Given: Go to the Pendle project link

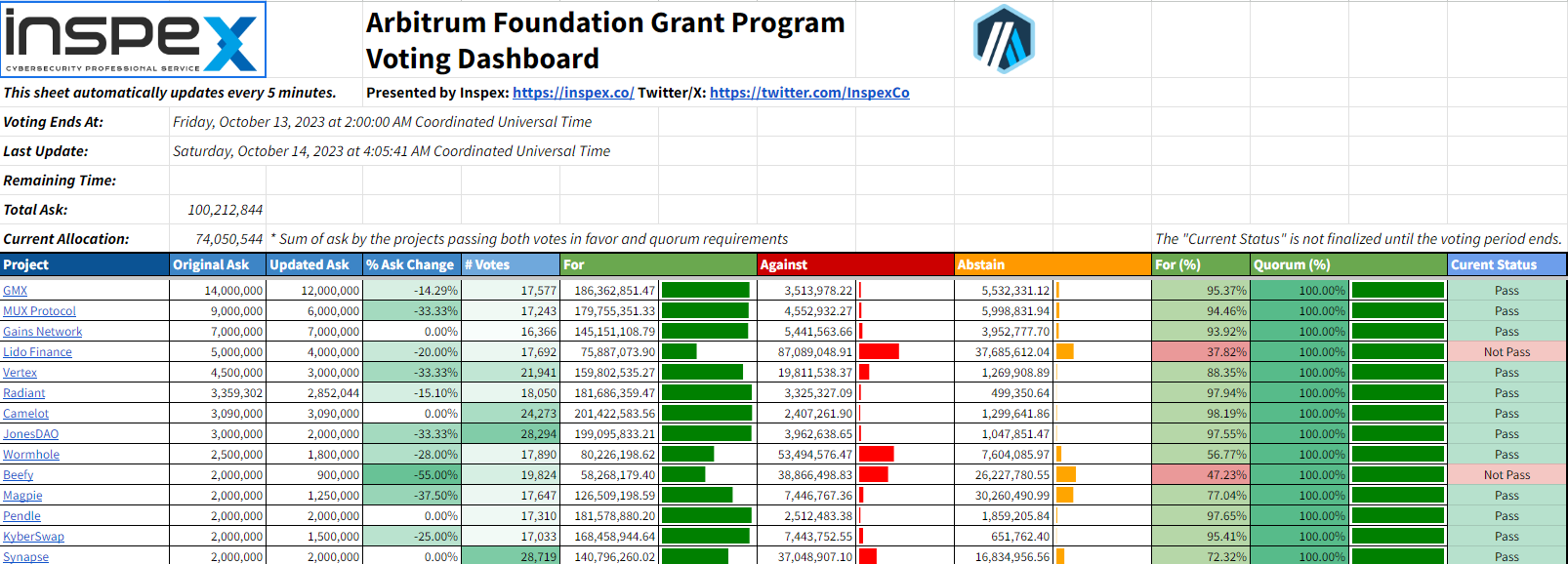Looking at the screenshot, I should click(21, 516).
